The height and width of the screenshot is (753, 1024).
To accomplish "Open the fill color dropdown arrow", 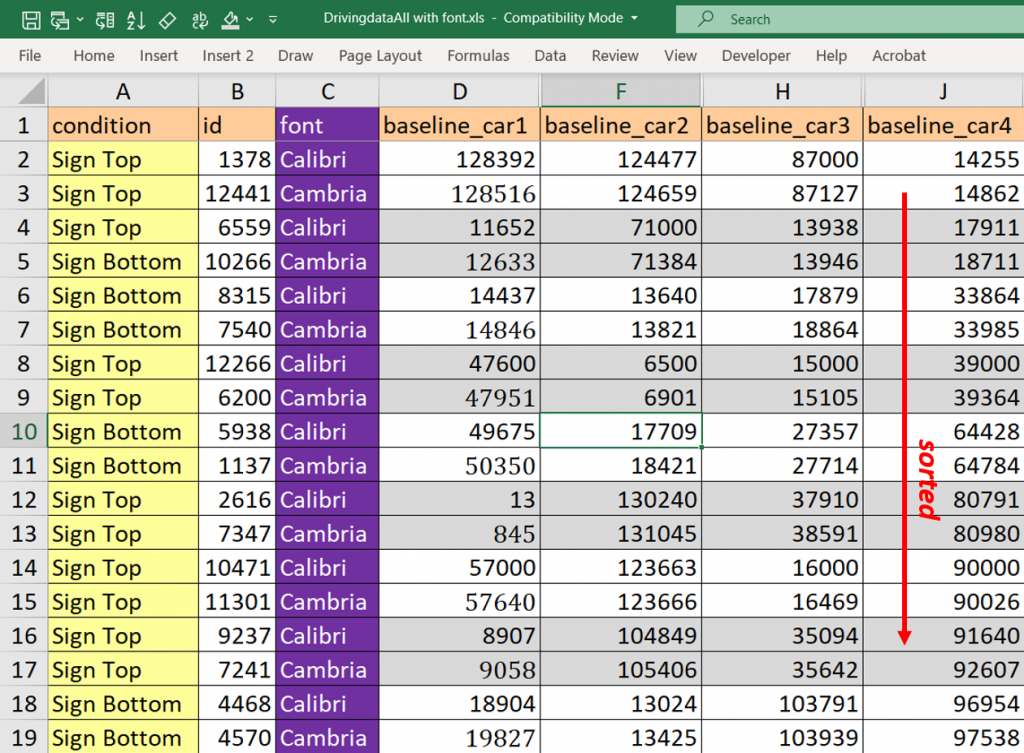I will 250,20.
